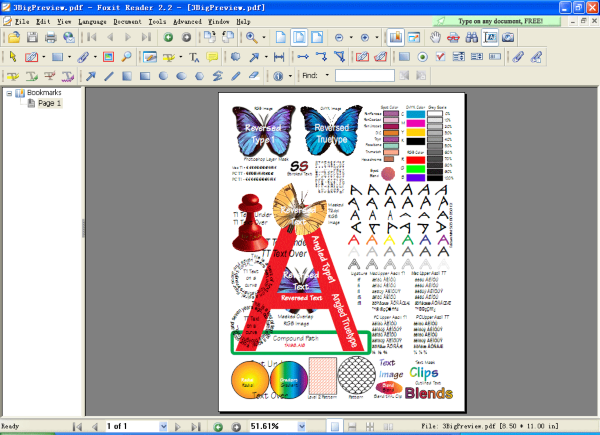Print the document using printer icon
600x435 pixels.
coord(50,37)
